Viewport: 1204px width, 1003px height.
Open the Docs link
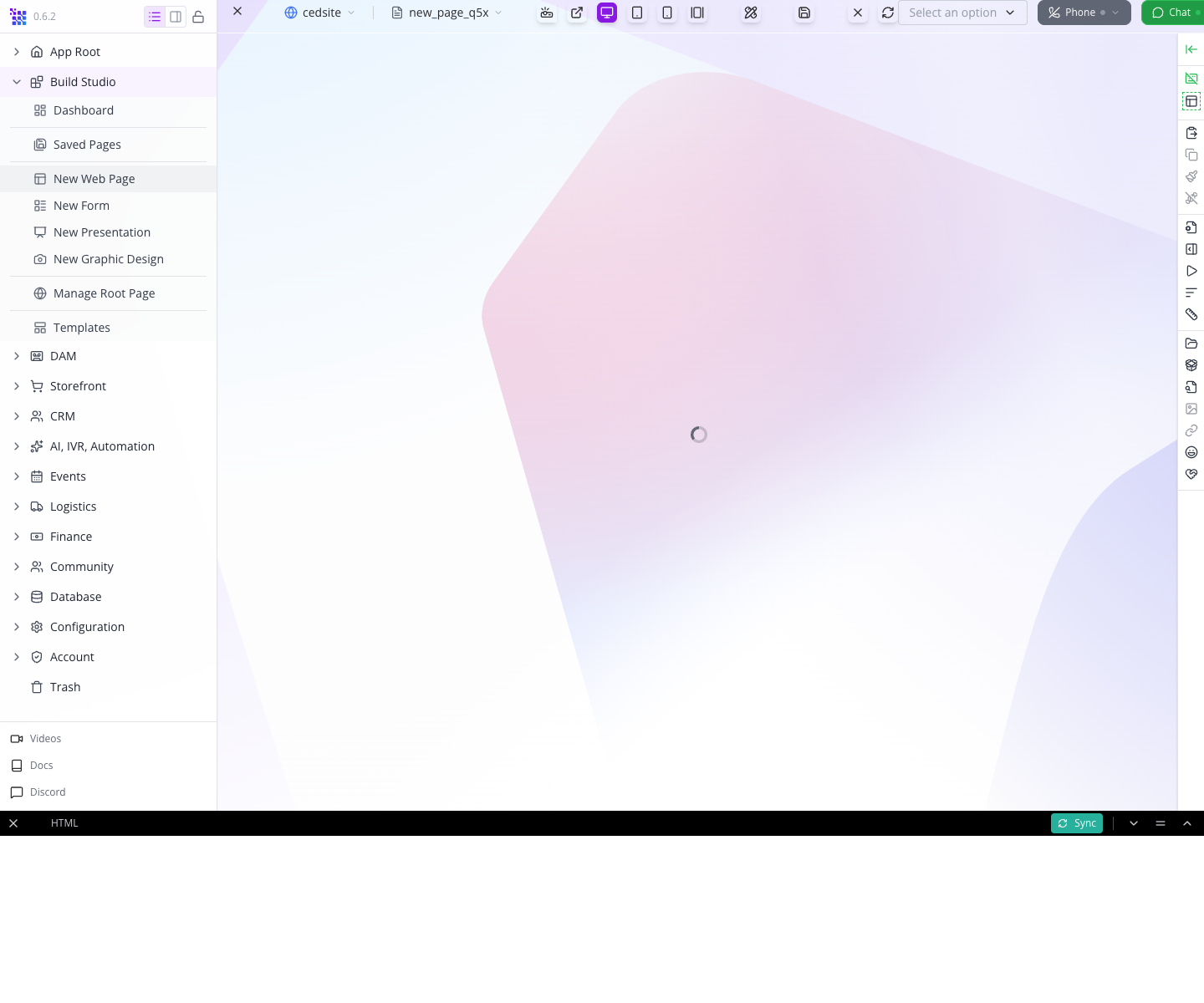click(x=32, y=766)
